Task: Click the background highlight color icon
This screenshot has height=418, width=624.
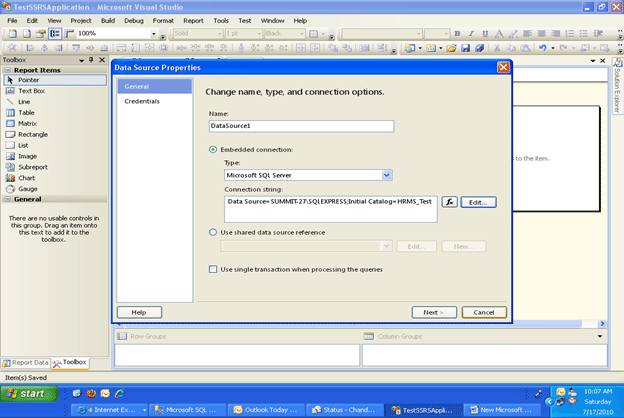Action: [x=513, y=34]
